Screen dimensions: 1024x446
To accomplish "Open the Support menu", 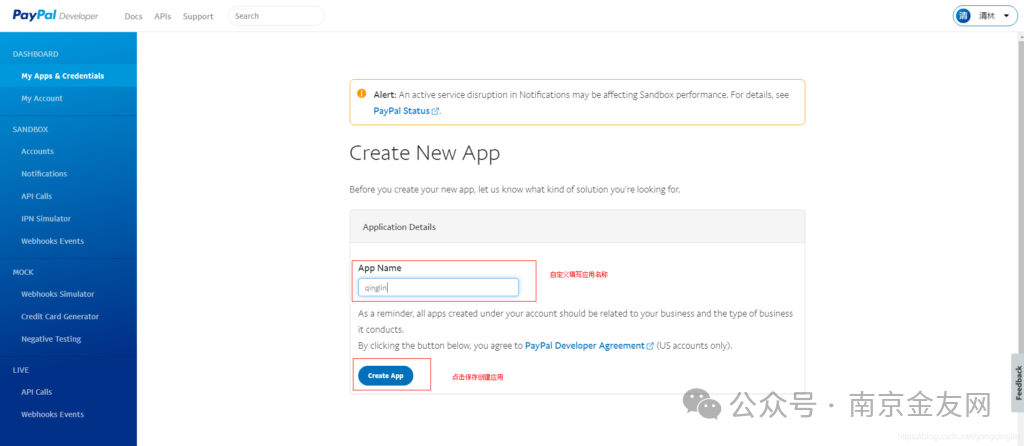I will [x=198, y=17].
